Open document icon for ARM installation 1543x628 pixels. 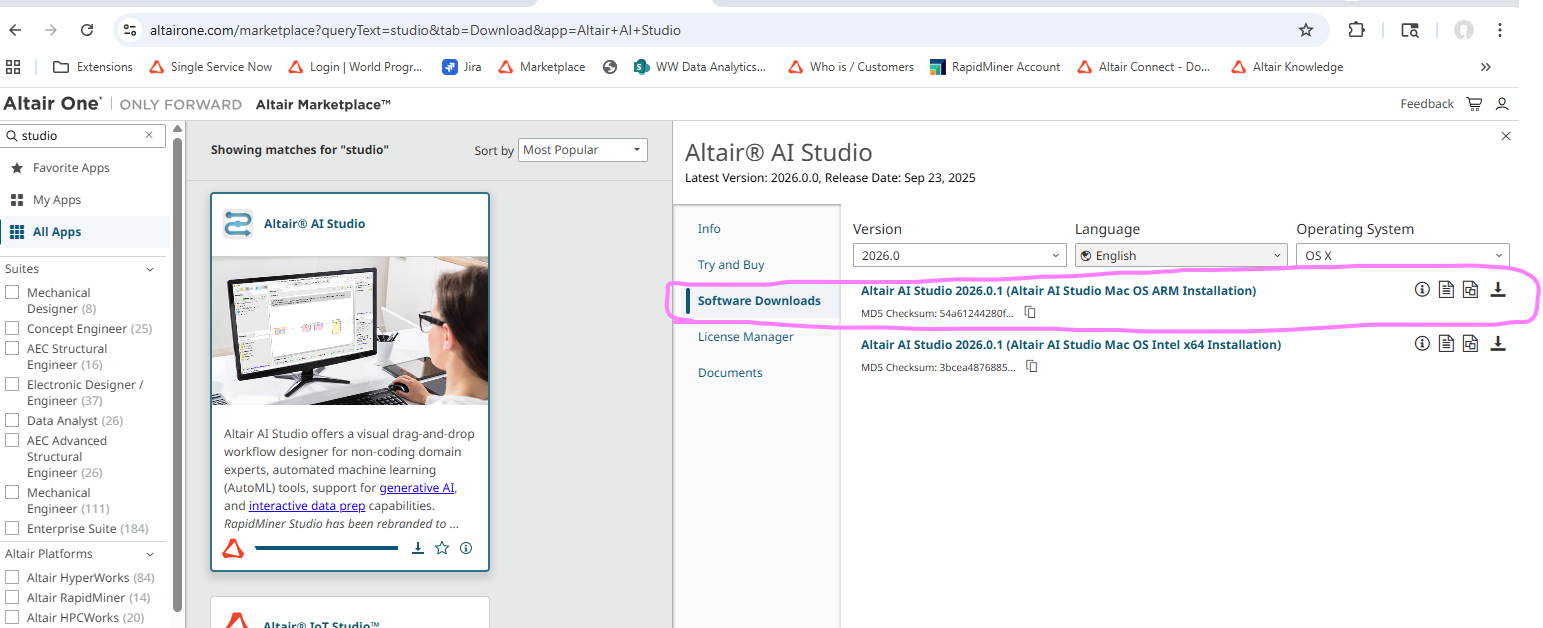pyautogui.click(x=1446, y=290)
